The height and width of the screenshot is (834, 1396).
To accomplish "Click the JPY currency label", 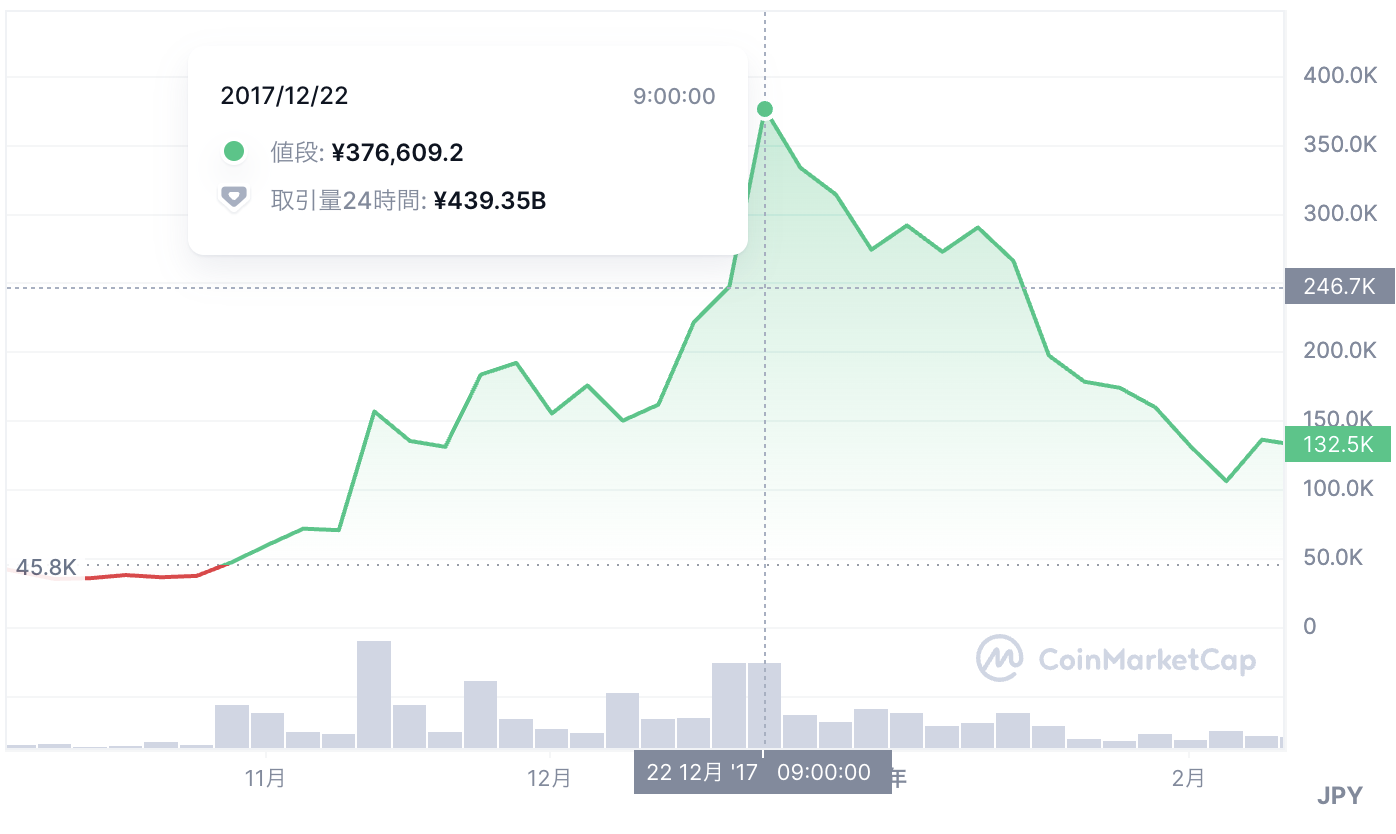I will coord(1339,796).
